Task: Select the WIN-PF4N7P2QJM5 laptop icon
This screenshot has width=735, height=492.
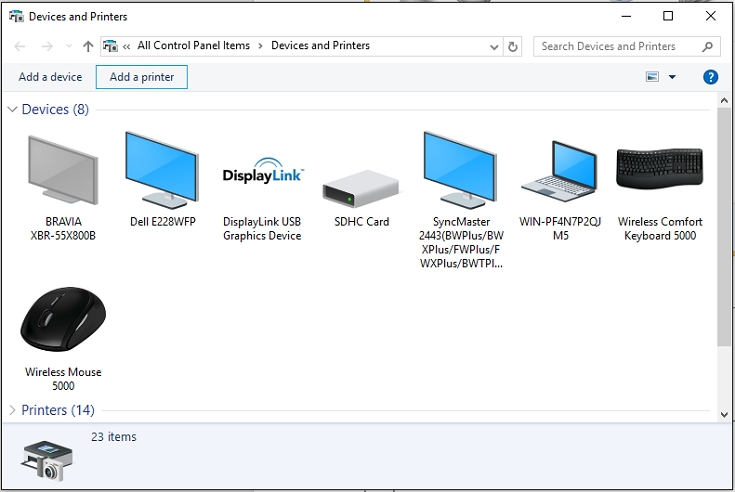Action: [x=560, y=171]
